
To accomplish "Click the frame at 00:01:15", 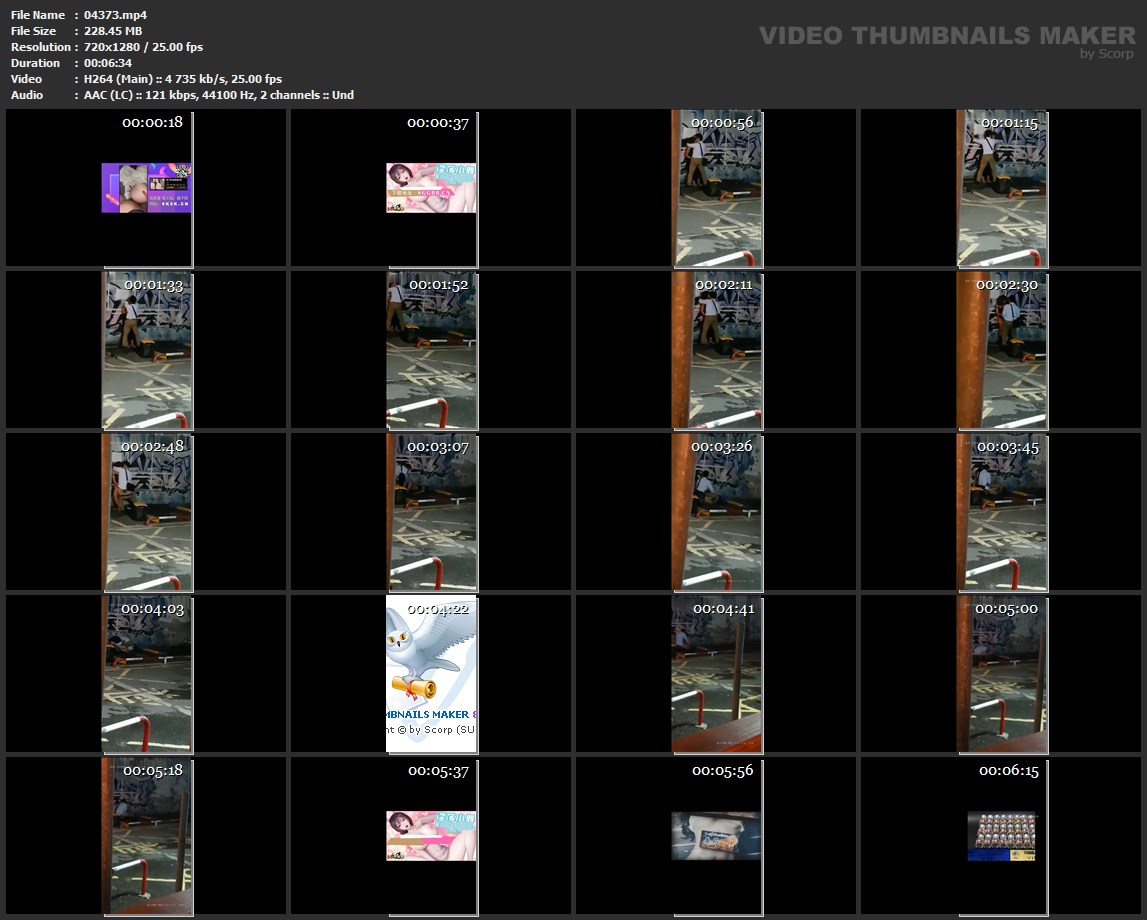I will click(x=1002, y=188).
